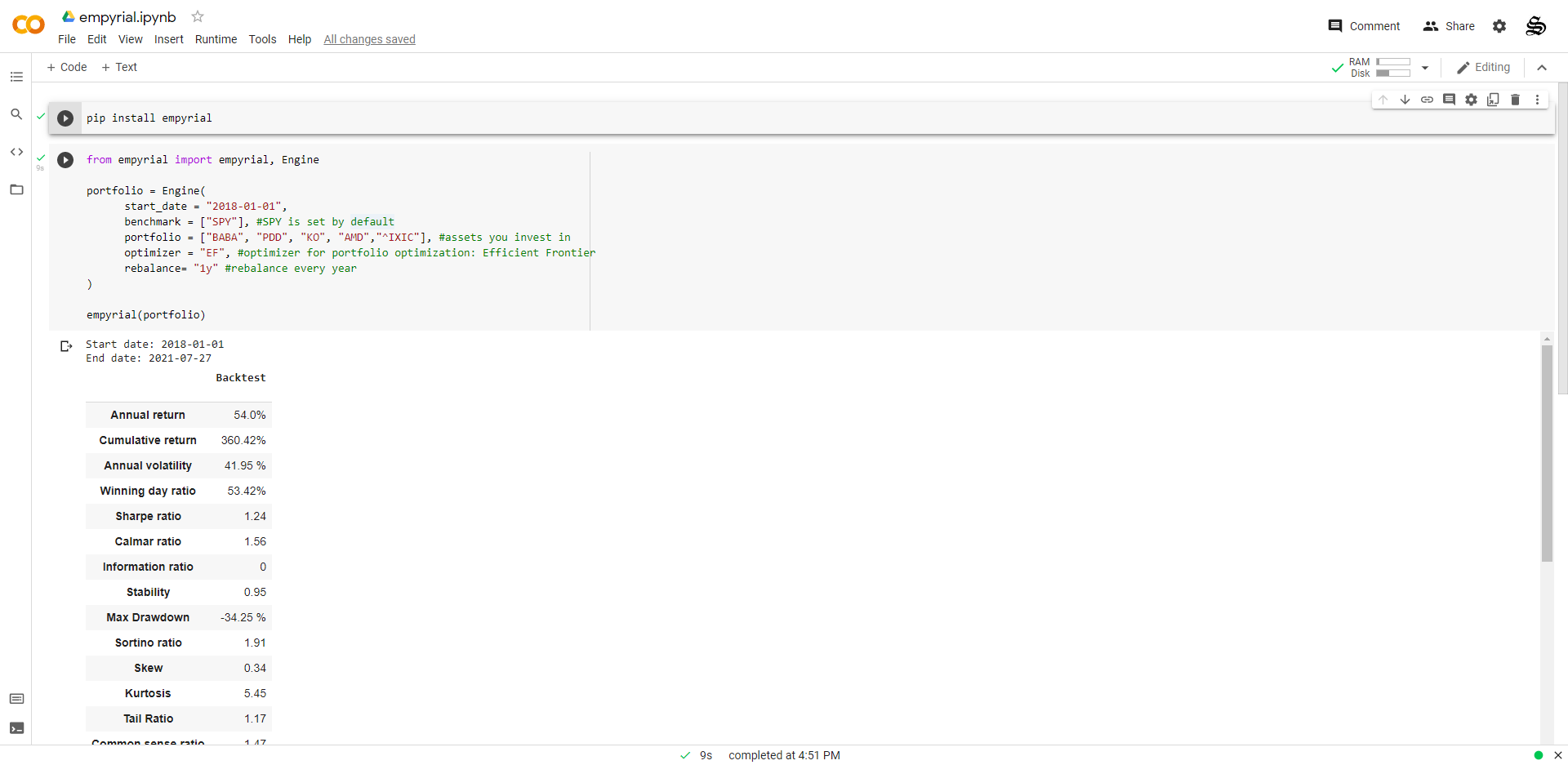The height and width of the screenshot is (765, 1568).
Task: Click the 'empyrial(portfolio)' code line
Action: [x=146, y=315]
